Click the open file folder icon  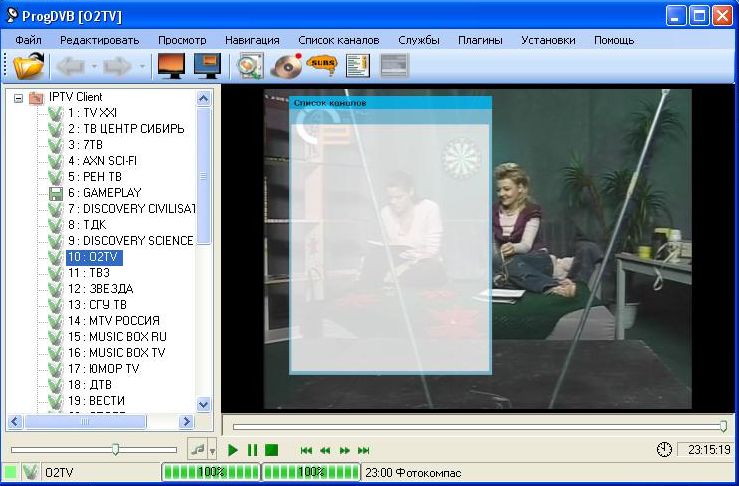pyautogui.click(x=29, y=66)
